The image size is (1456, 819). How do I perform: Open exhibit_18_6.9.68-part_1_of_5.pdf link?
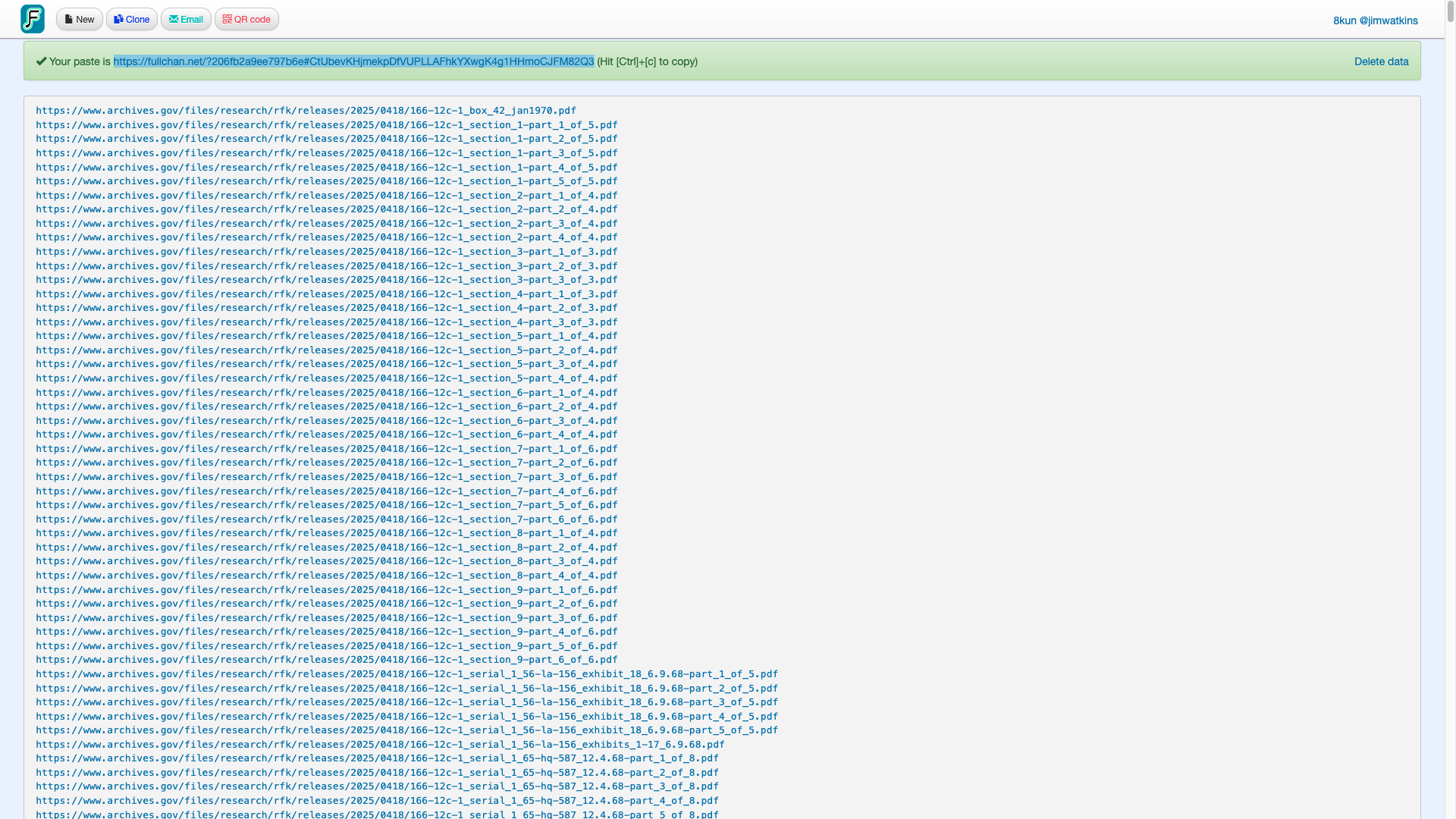pos(406,674)
